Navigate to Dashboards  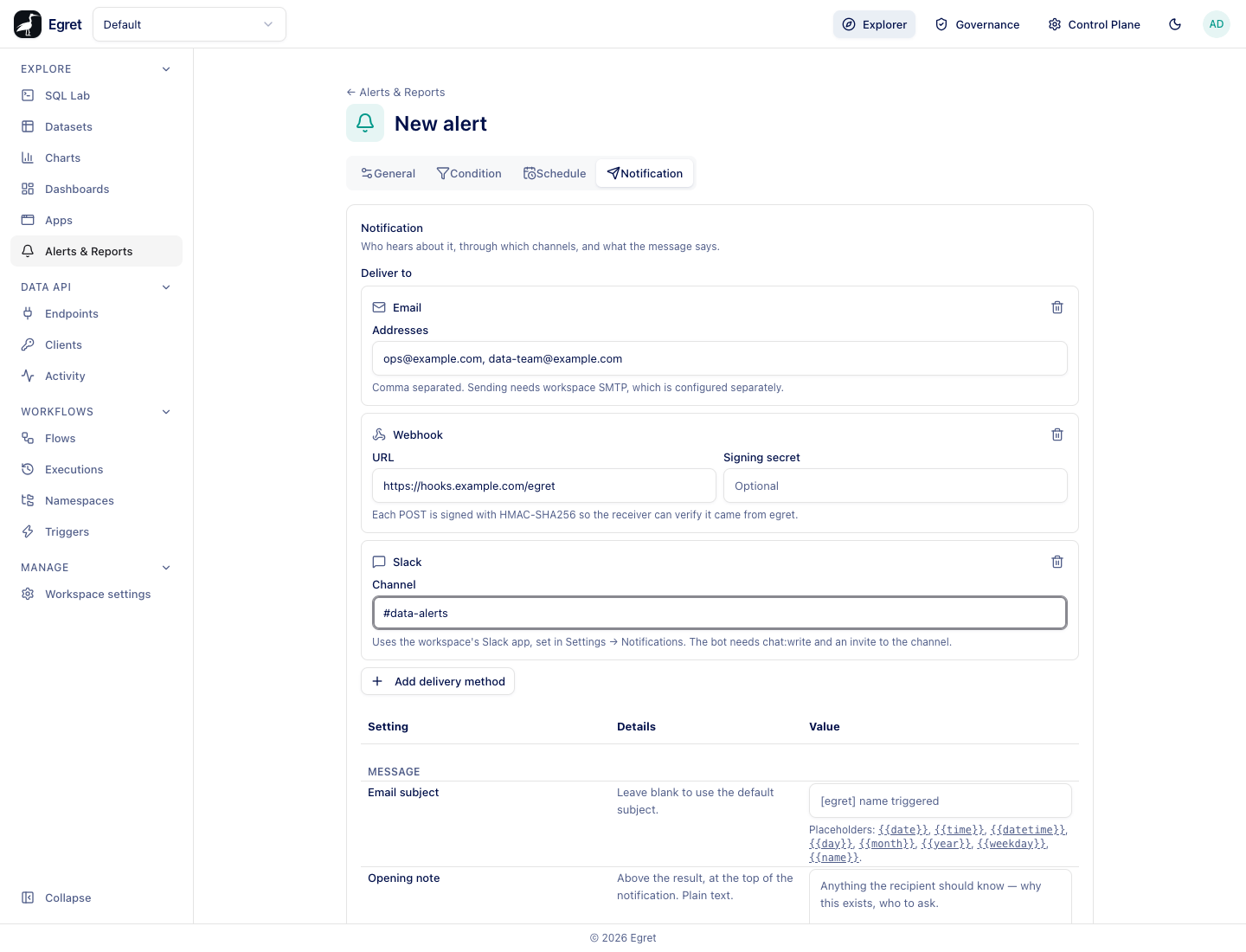96,189
